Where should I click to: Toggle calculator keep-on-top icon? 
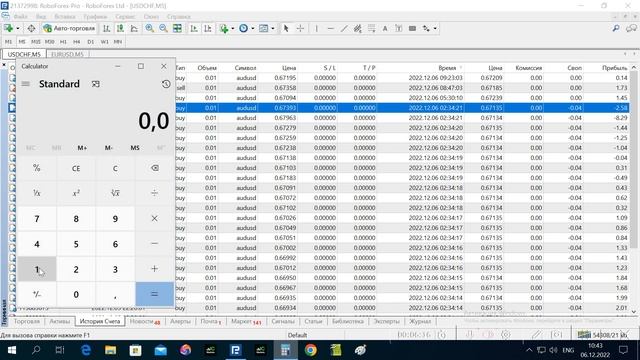pyautogui.click(x=96, y=84)
